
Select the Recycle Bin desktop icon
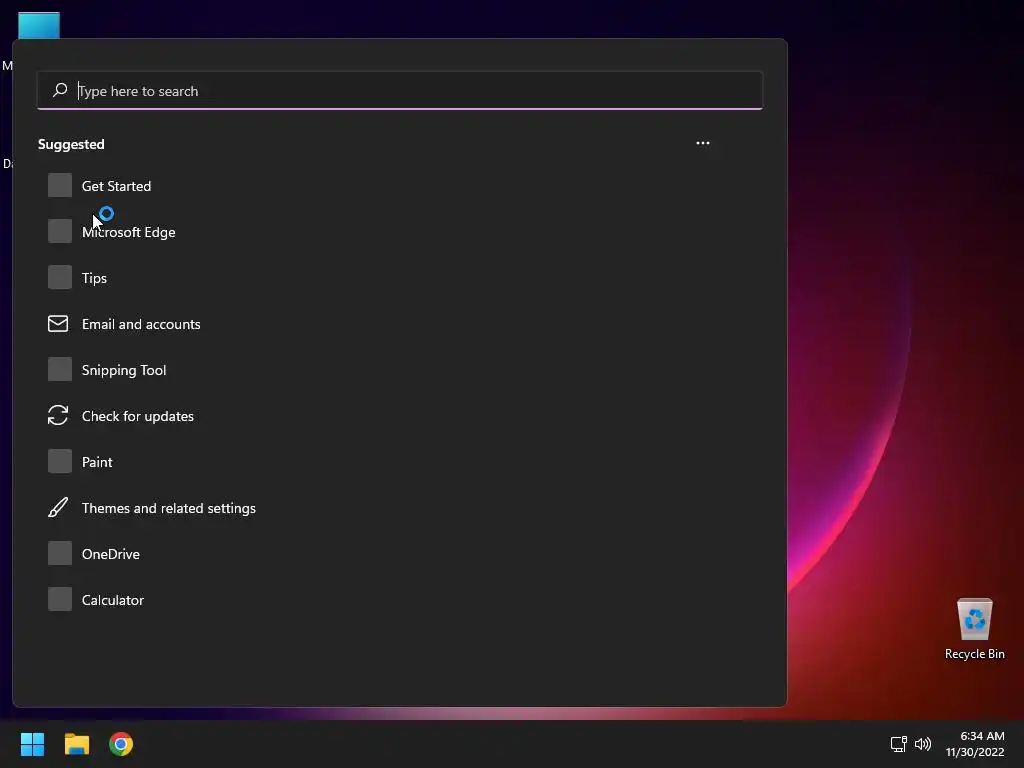[974, 620]
